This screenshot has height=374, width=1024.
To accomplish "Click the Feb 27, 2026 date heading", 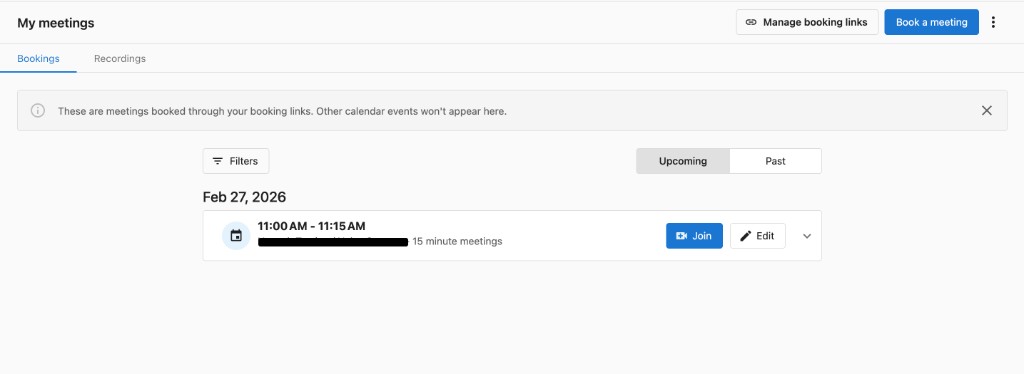I will click(244, 197).
